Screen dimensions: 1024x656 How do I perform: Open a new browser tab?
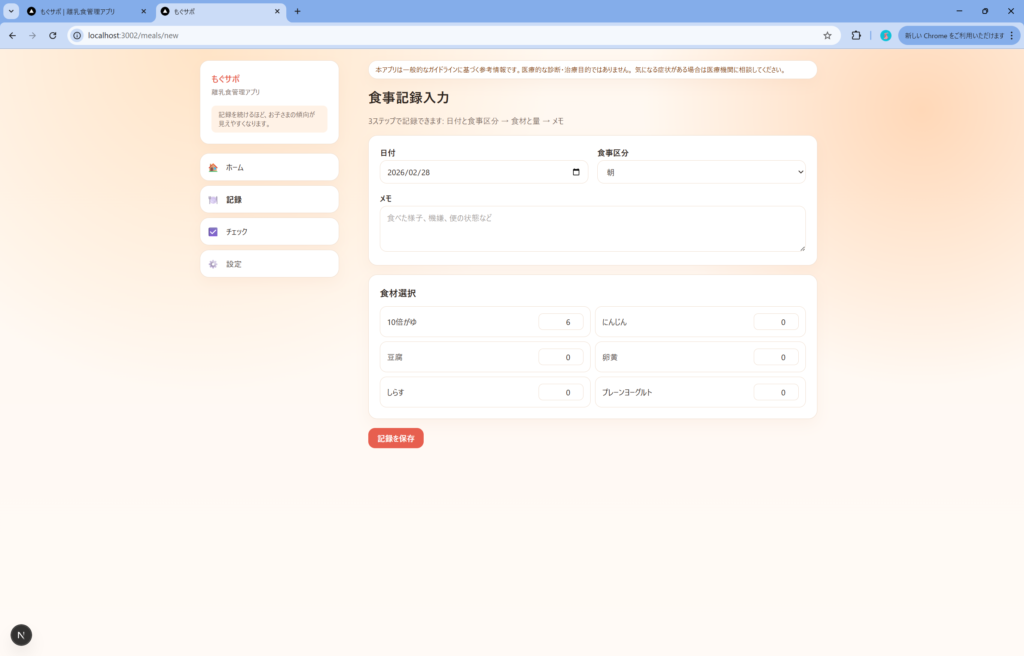pos(297,11)
